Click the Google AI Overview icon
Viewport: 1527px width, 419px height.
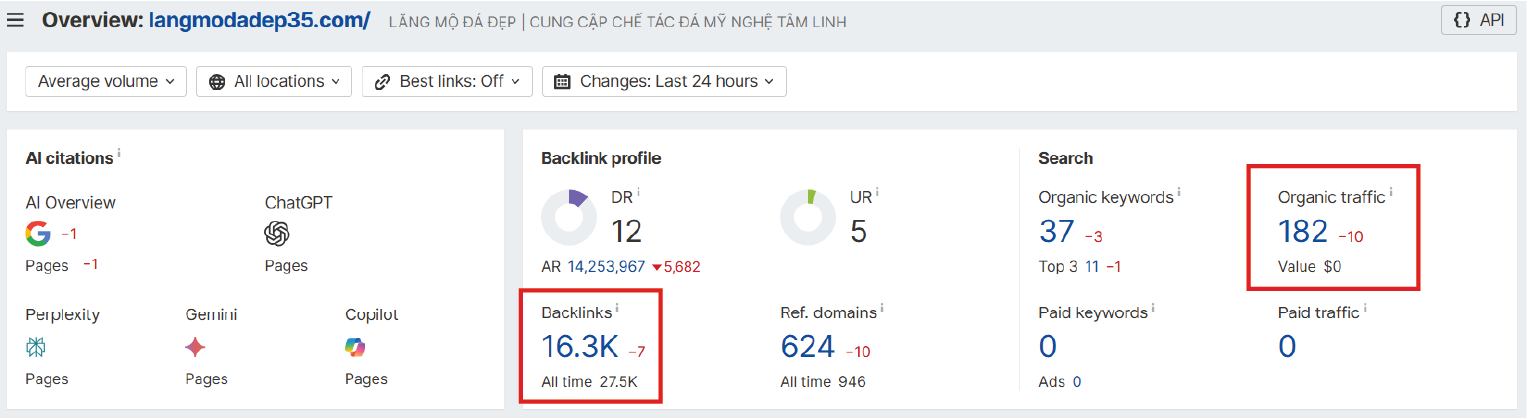(38, 234)
